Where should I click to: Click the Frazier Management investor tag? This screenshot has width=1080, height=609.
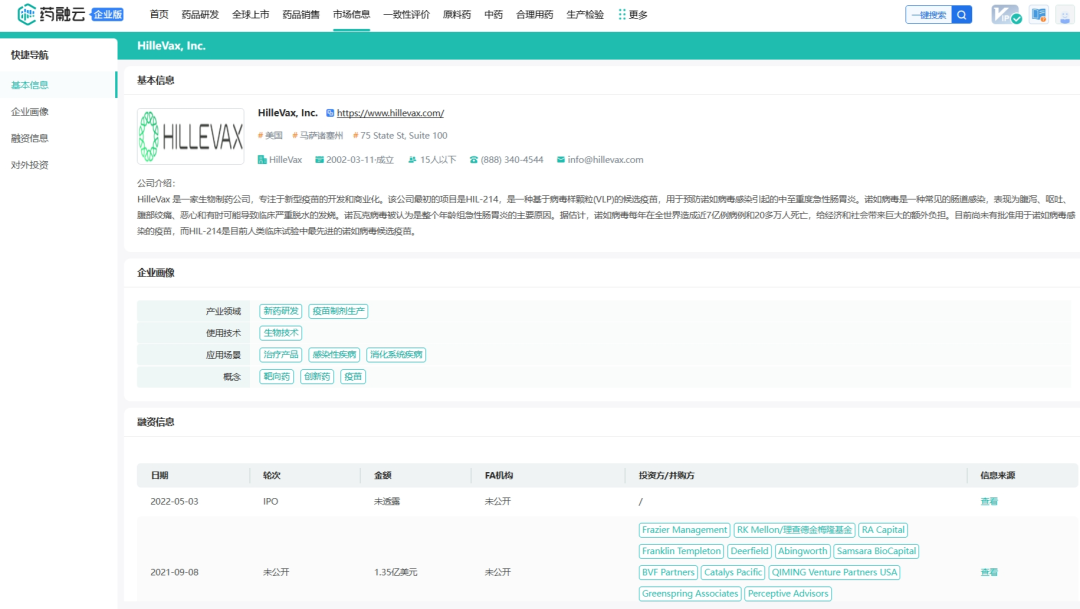point(684,530)
